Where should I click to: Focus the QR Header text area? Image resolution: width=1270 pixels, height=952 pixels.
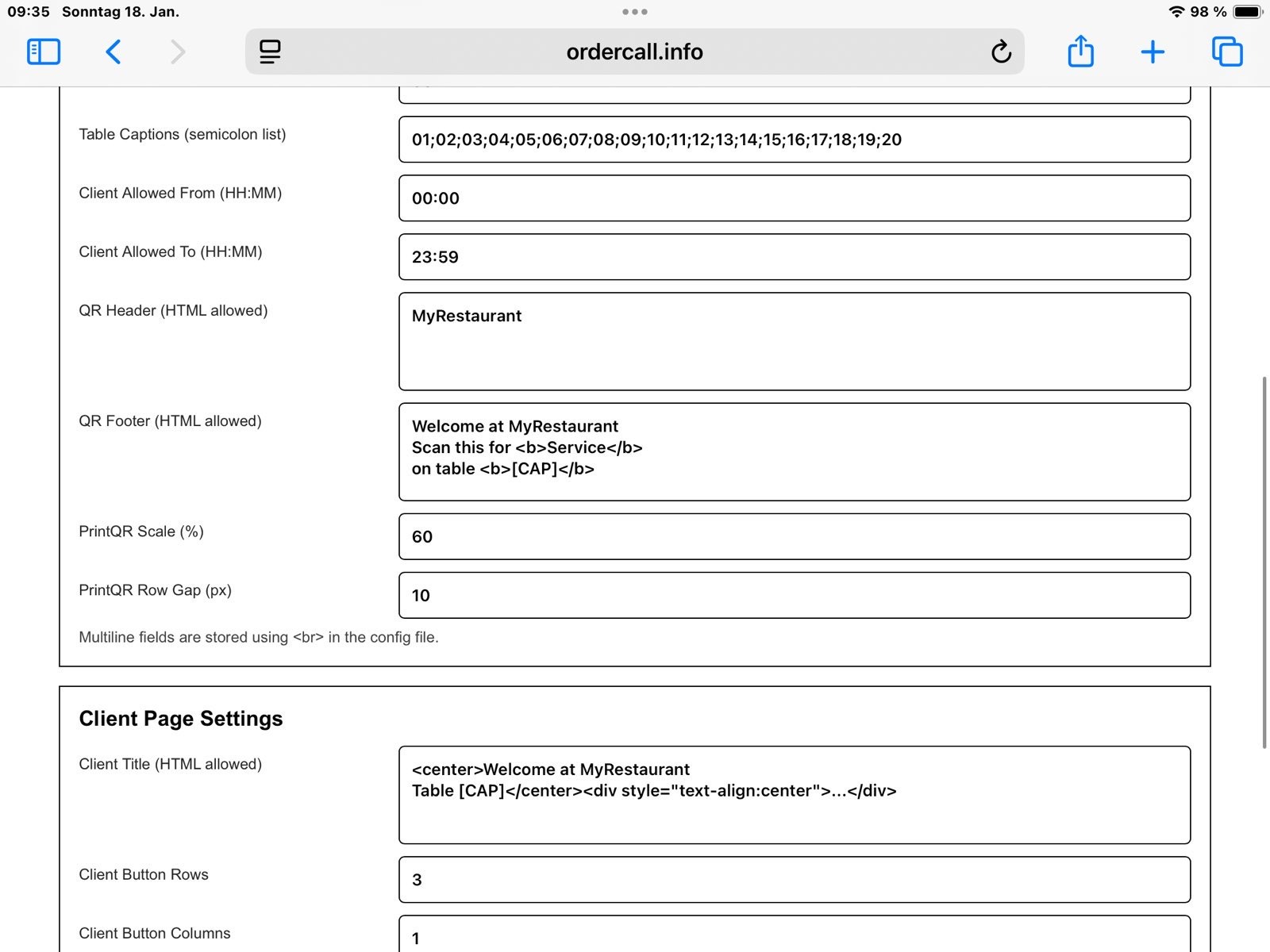pos(794,342)
